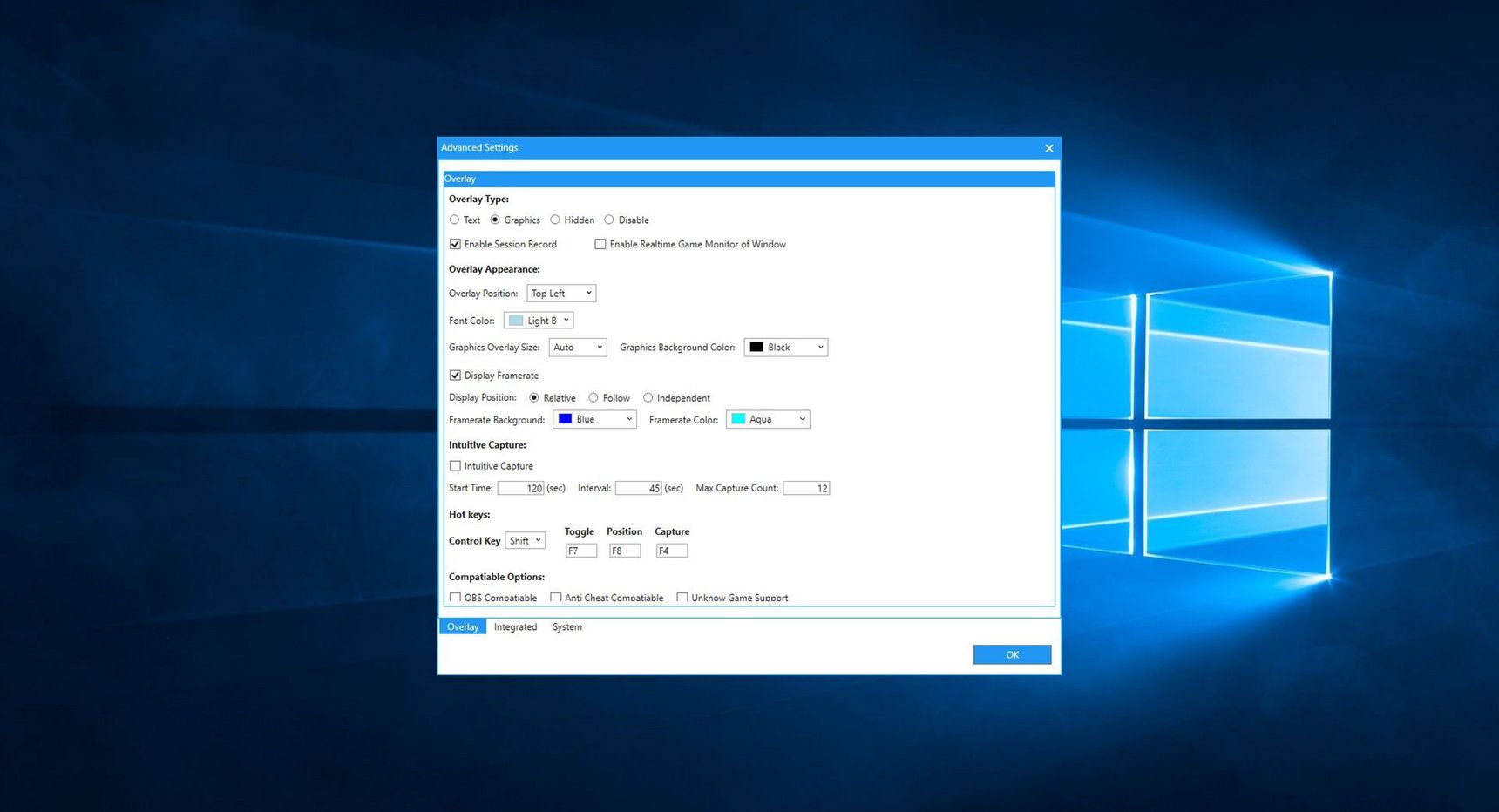
Task: Select the Graphics overlay type
Action: pos(495,220)
